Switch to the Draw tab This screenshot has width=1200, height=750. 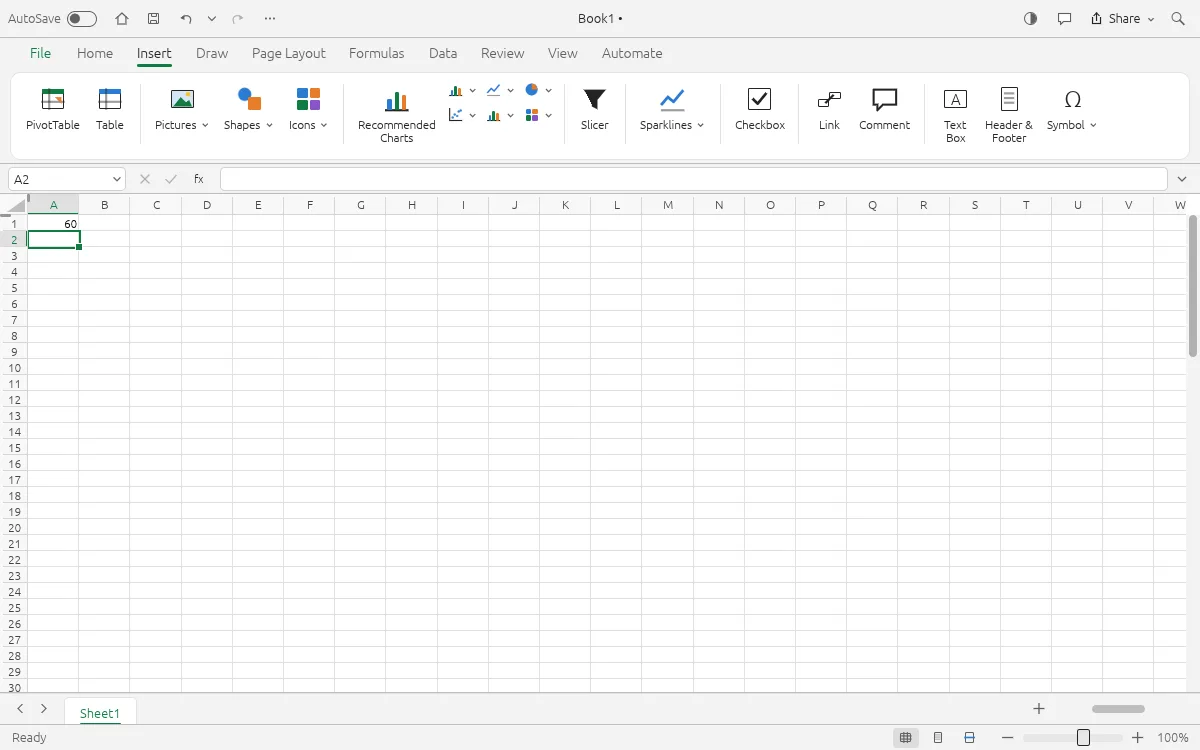click(x=212, y=53)
